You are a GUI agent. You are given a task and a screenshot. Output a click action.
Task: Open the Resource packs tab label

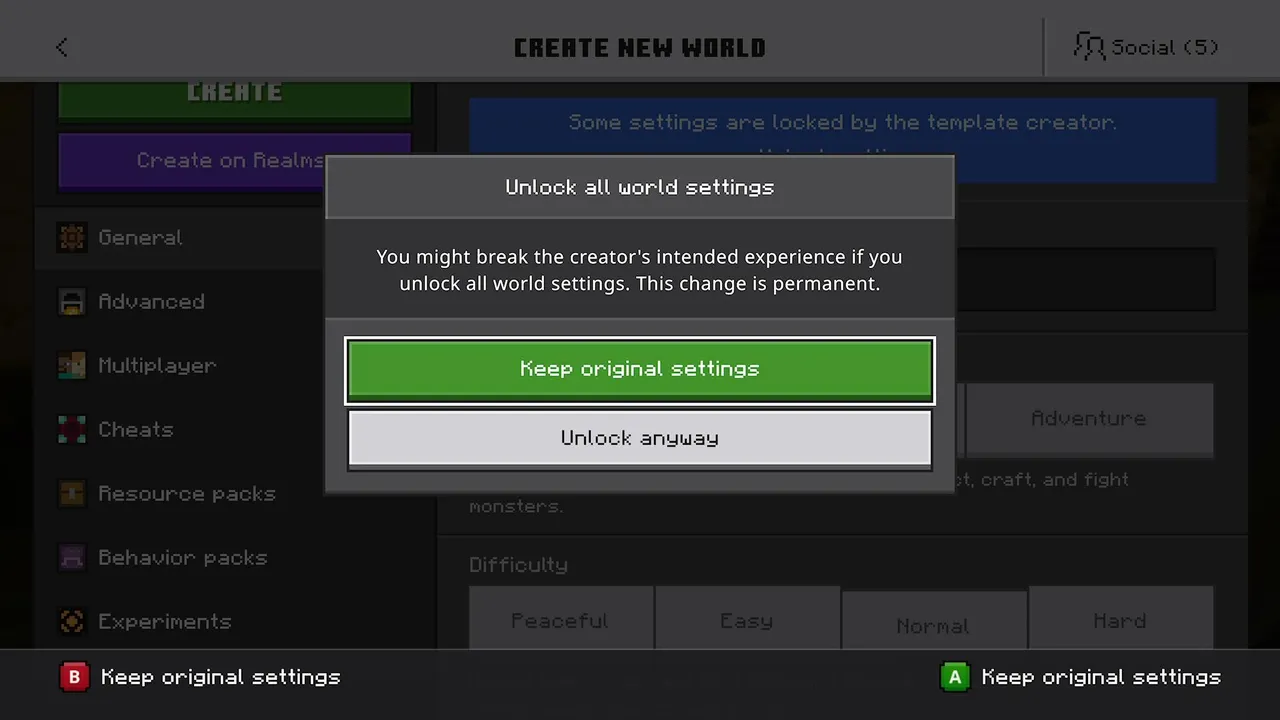pos(187,494)
